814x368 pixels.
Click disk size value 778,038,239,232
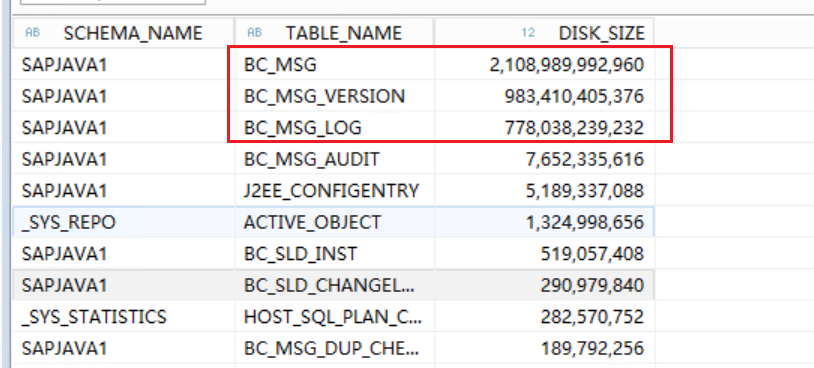coord(574,128)
